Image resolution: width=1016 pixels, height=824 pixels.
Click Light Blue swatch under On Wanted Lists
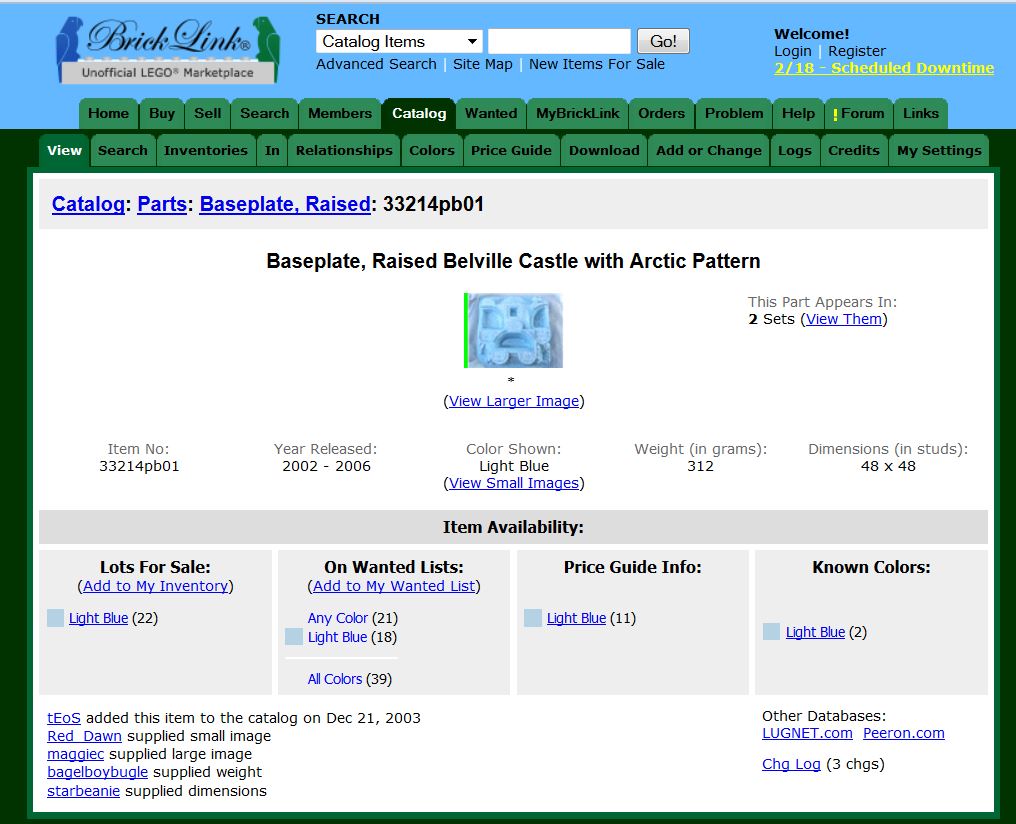pyautogui.click(x=294, y=637)
